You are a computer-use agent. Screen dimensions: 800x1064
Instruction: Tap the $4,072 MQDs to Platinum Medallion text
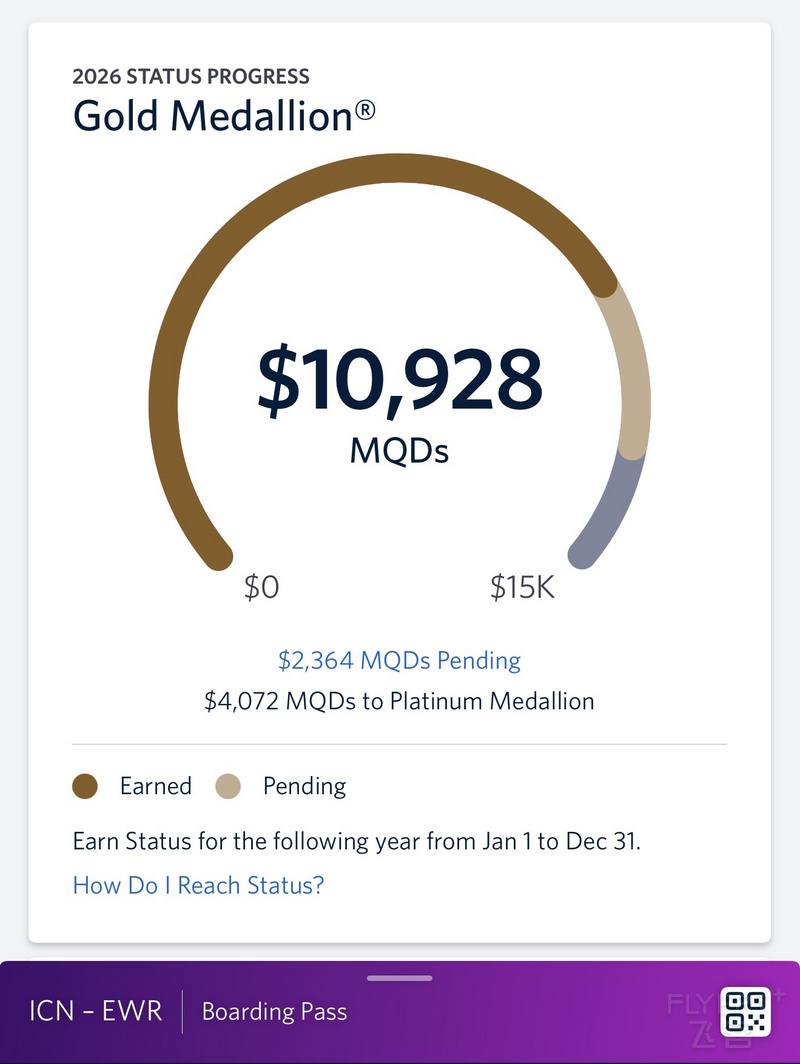tap(400, 701)
